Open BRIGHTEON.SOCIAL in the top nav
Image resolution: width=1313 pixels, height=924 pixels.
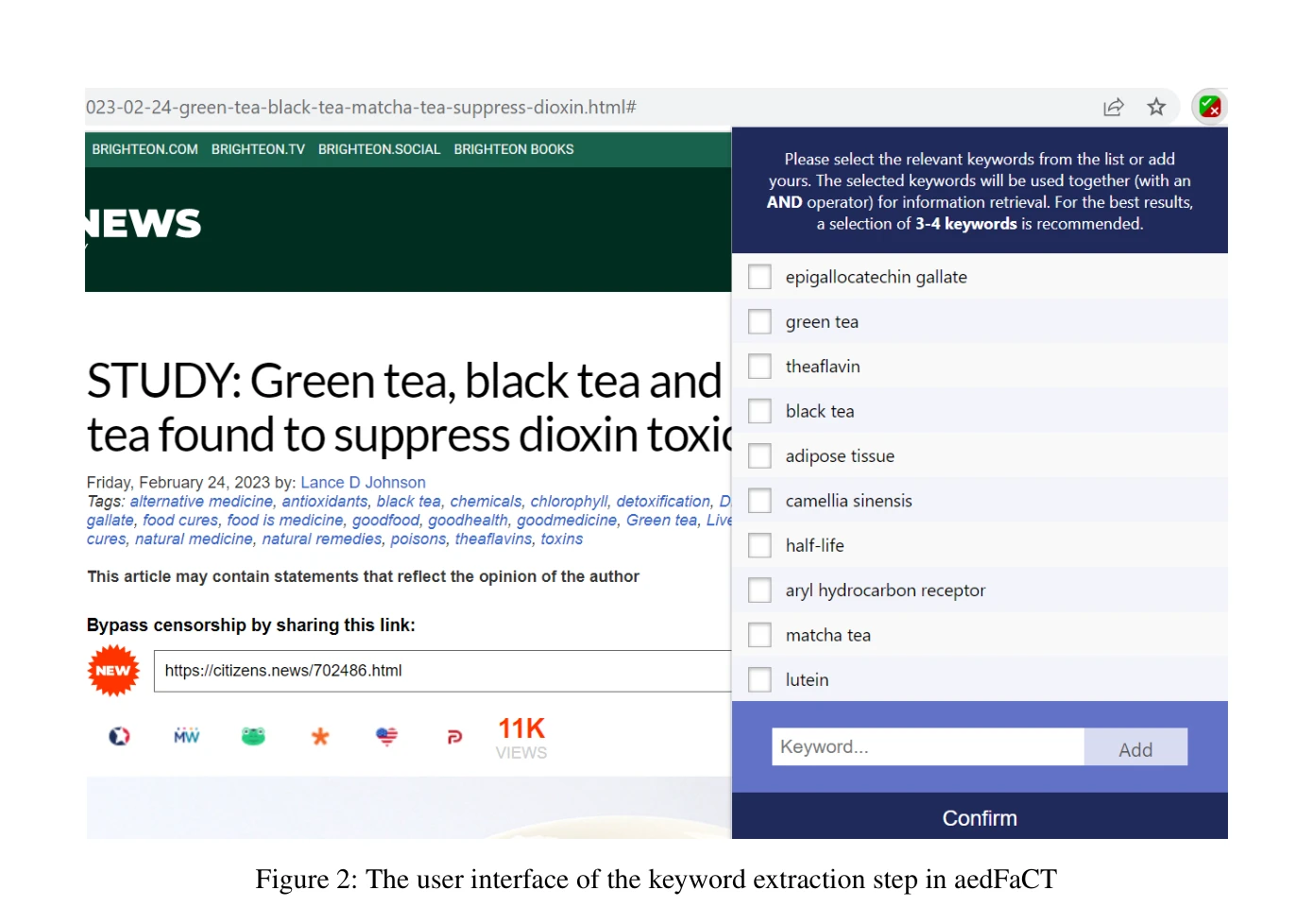point(379,149)
